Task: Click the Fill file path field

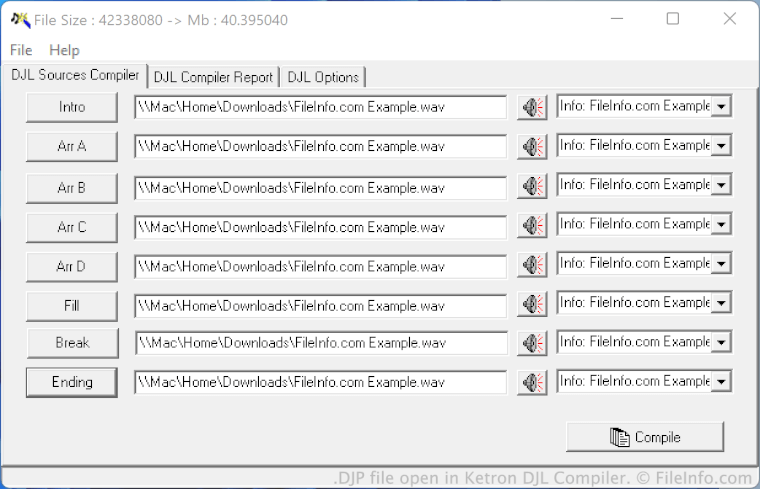Action: click(320, 306)
